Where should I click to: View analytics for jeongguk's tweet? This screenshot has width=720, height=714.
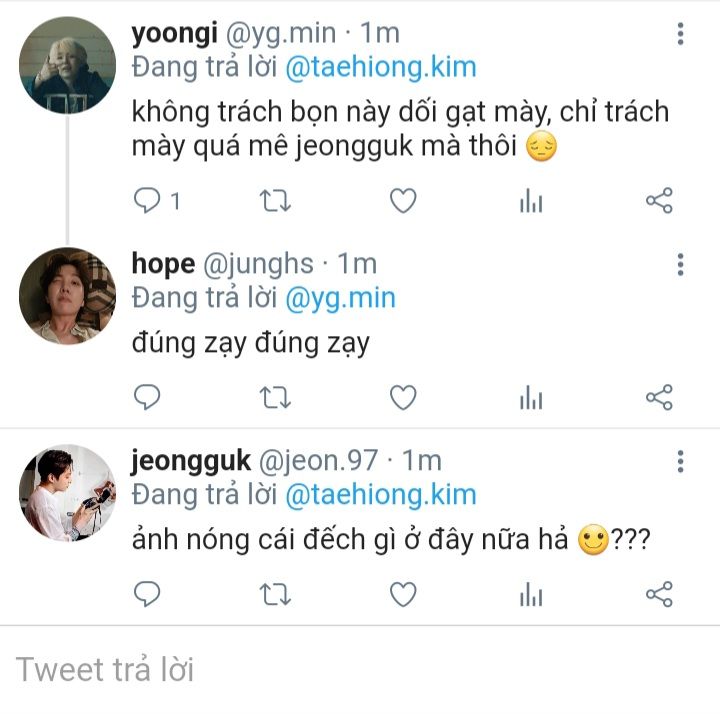pos(530,595)
